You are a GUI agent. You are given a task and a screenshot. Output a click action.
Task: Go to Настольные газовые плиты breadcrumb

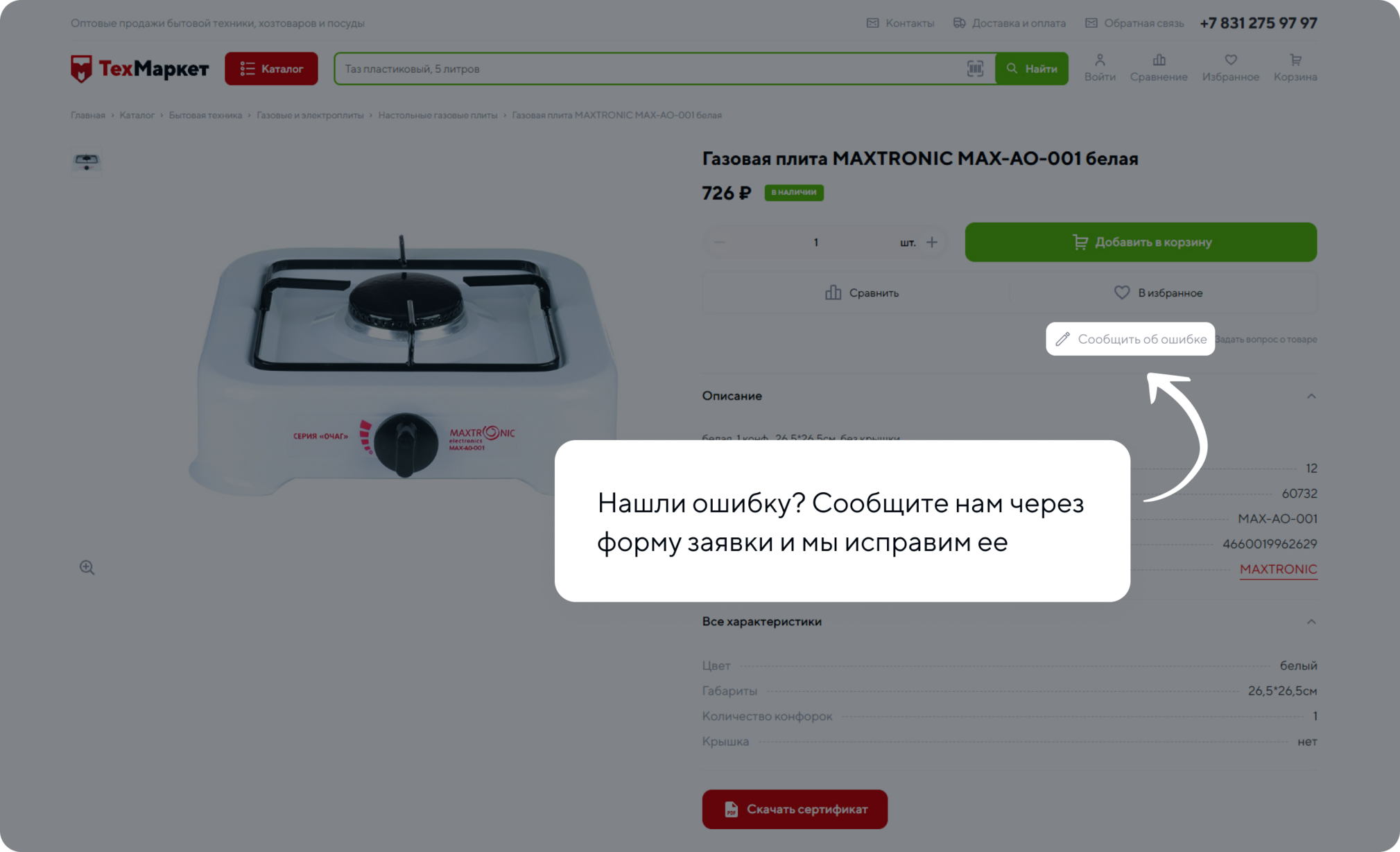(438, 115)
